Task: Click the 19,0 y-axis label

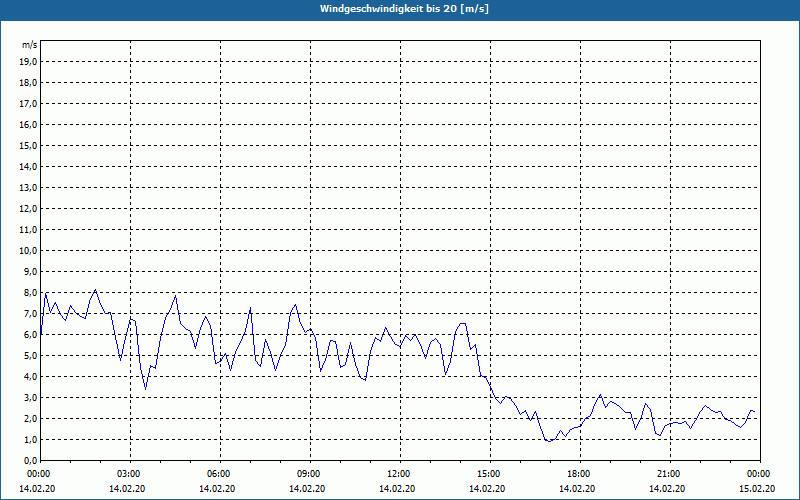Action: pyautogui.click(x=28, y=62)
